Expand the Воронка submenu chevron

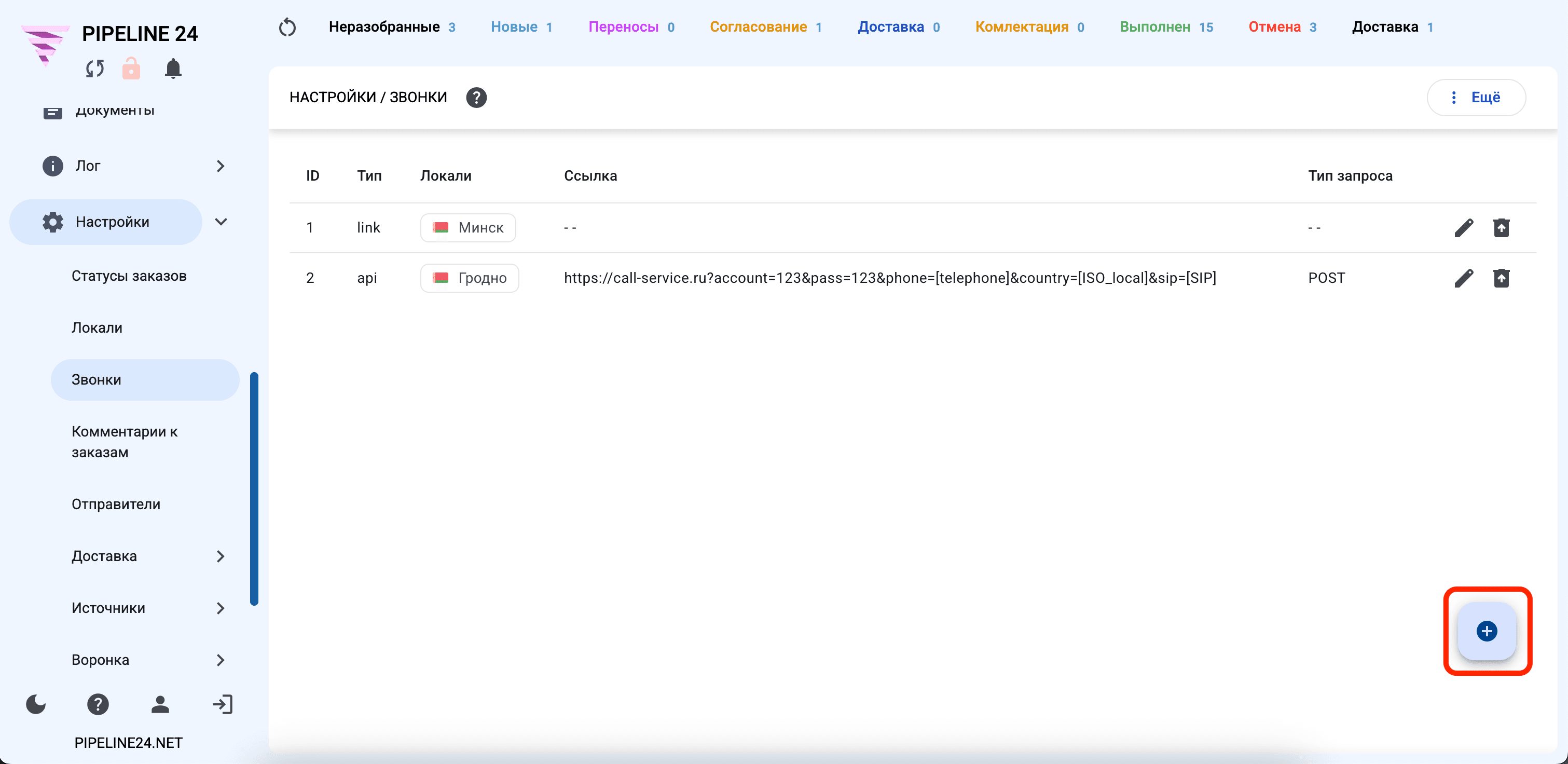[x=221, y=660]
